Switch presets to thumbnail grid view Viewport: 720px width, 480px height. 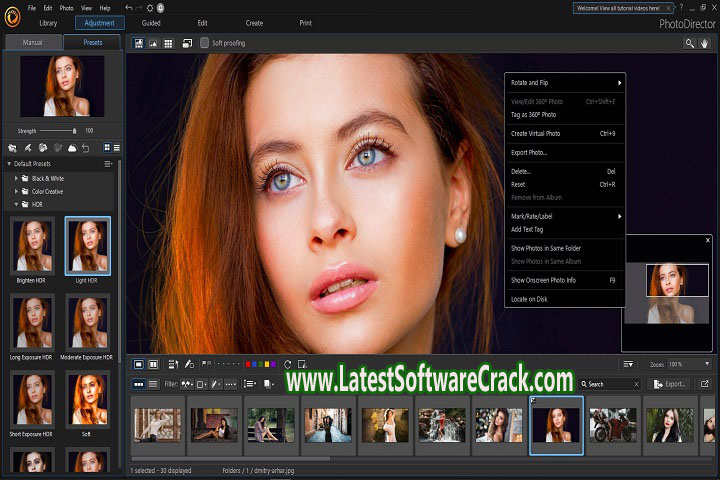point(107,147)
